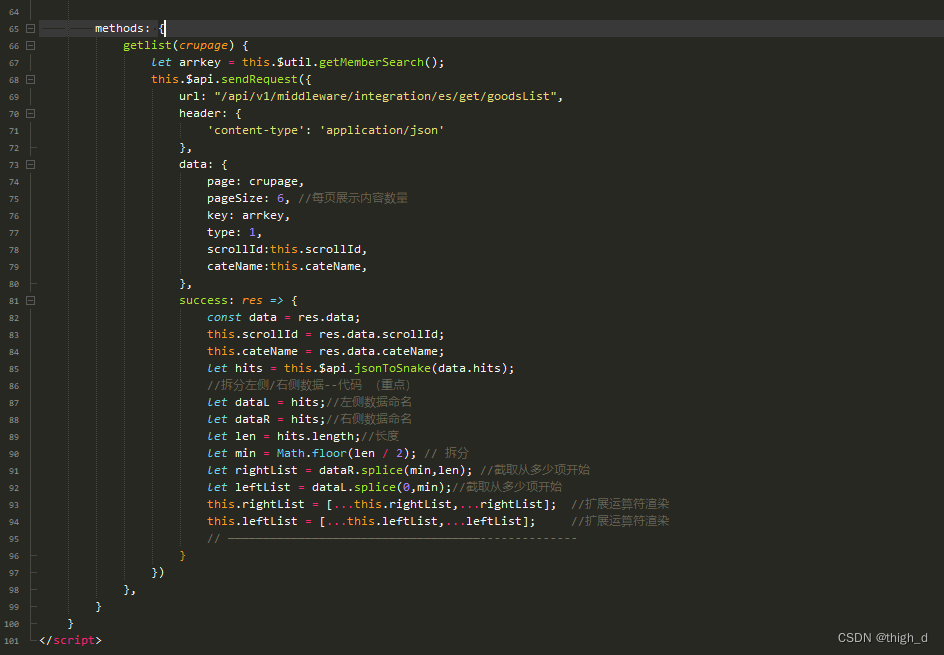The height and width of the screenshot is (655, 944).
Task: Click let dataR = hits line
Action: coord(266,419)
